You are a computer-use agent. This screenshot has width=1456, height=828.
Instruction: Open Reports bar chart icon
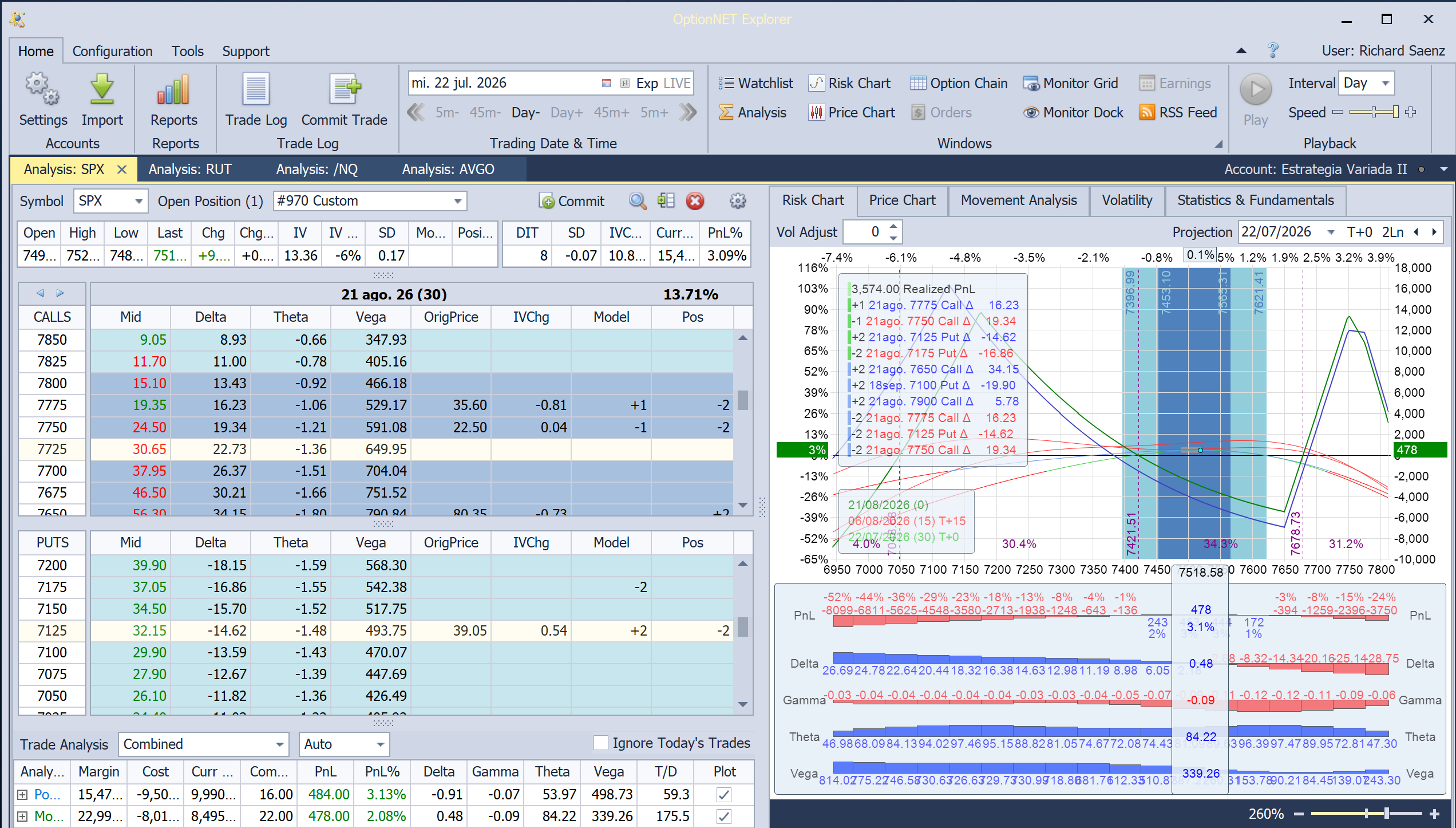pyautogui.click(x=173, y=90)
